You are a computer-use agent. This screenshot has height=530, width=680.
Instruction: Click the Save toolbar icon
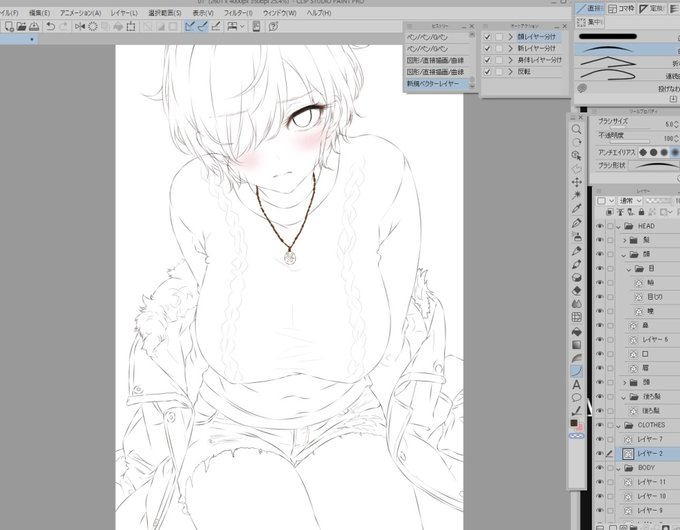(x=34, y=26)
